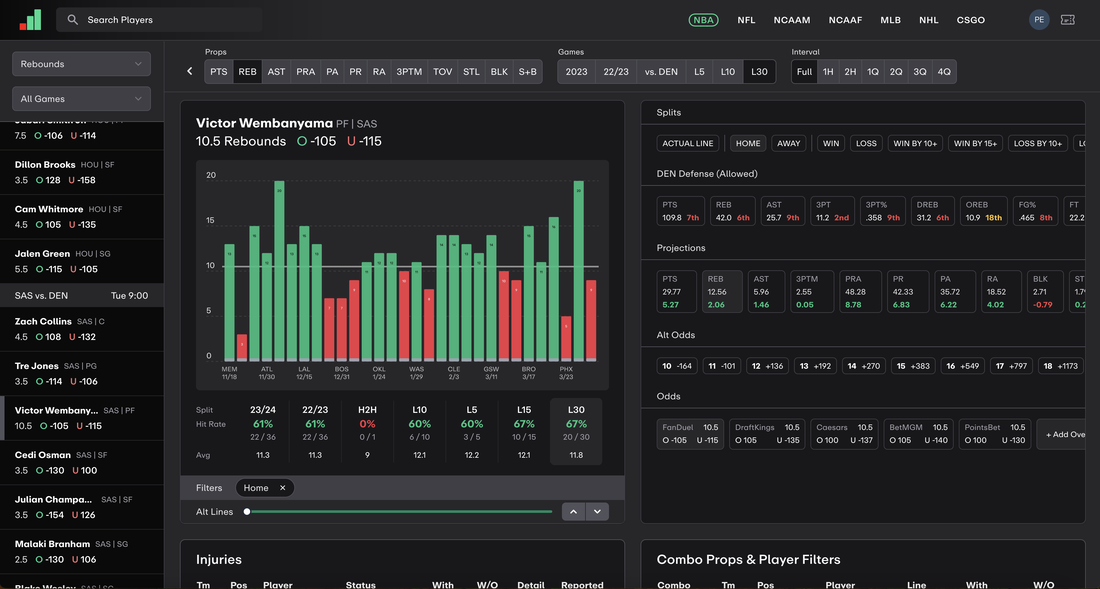
Task: Select the PRA prop
Action: (306, 72)
